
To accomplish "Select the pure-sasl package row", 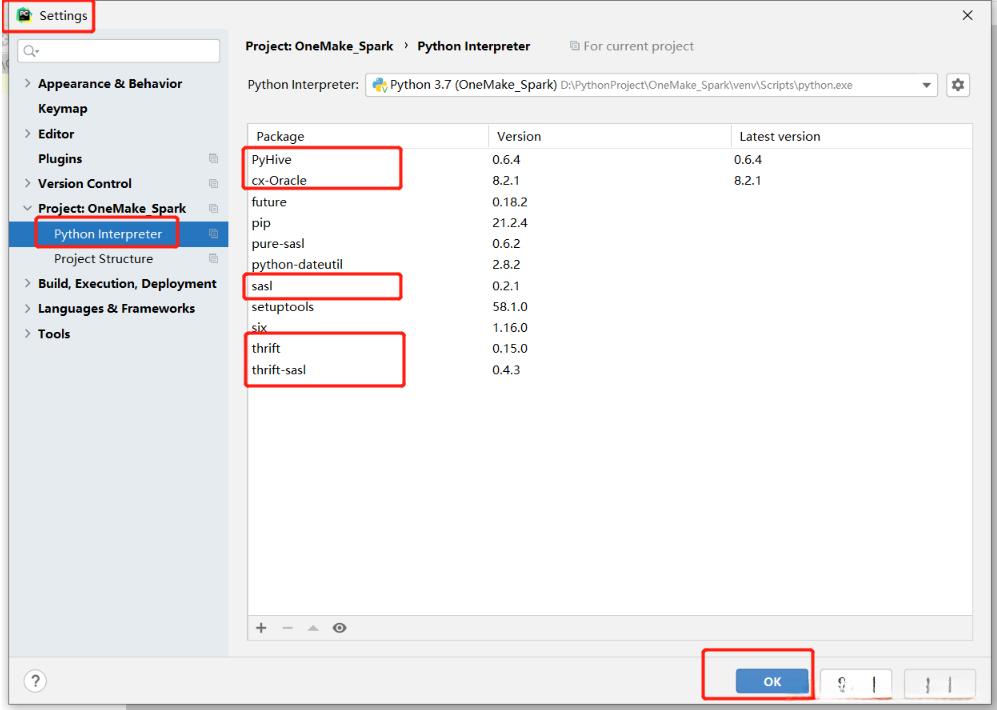I will click(610, 243).
